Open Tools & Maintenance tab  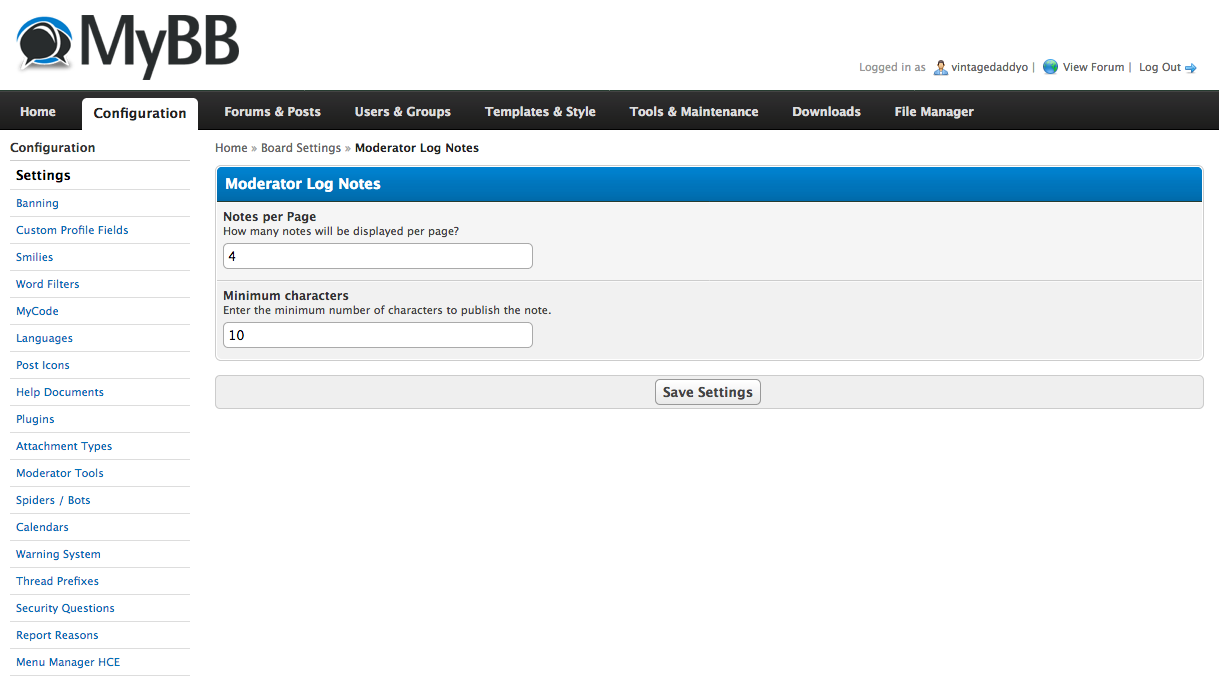694,112
